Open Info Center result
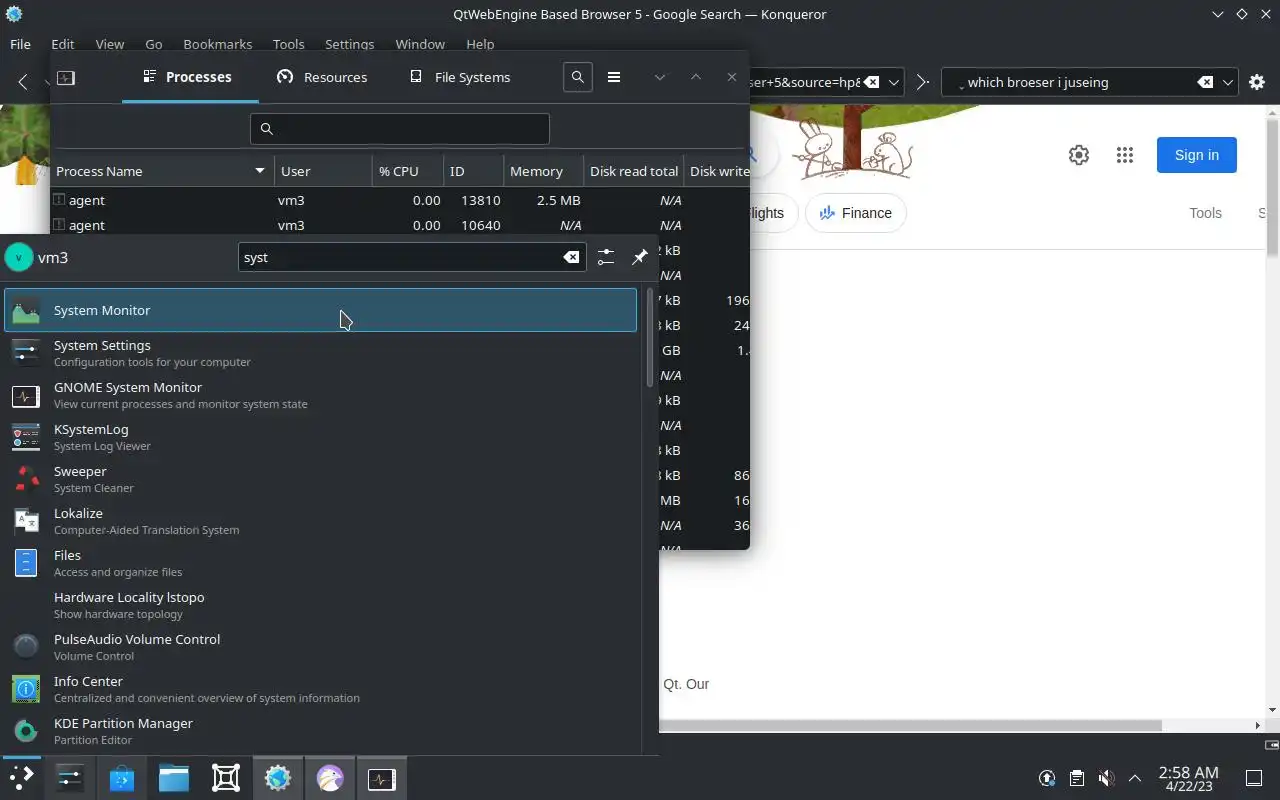Screen dimensions: 1280x800 click(320, 688)
